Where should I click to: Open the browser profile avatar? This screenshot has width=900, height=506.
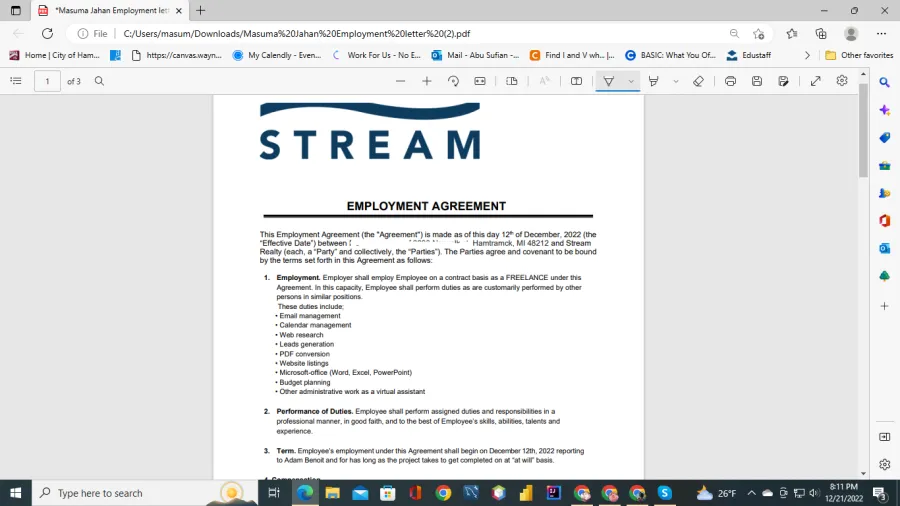(x=851, y=33)
